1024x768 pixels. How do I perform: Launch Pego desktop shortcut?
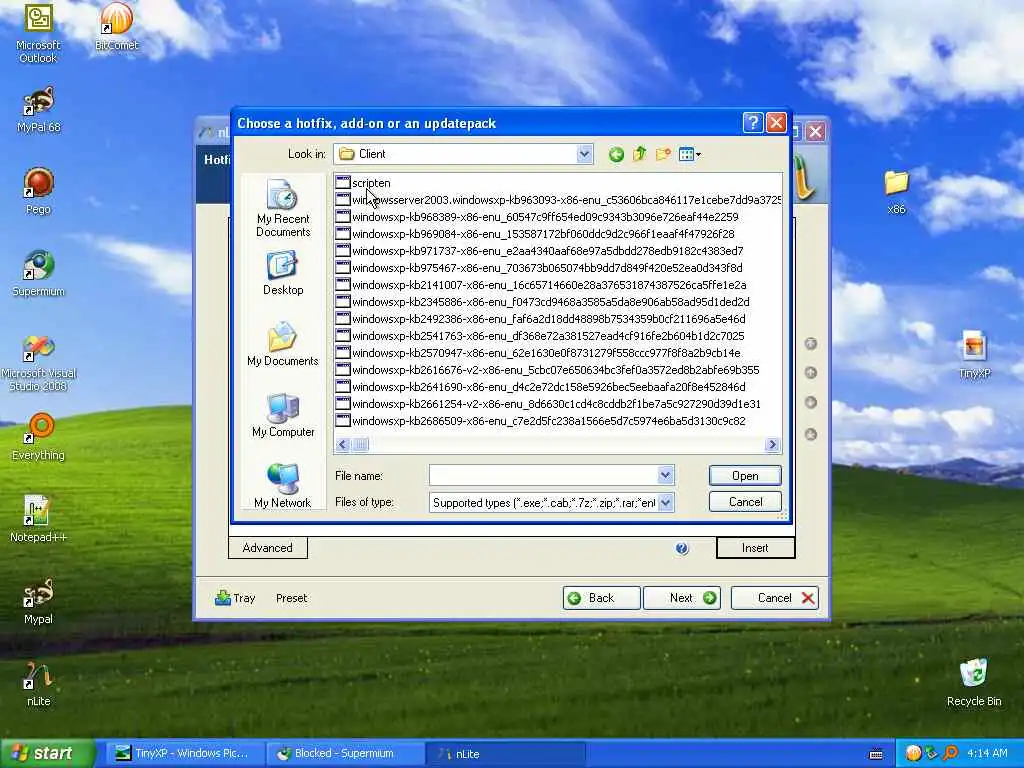tap(39, 191)
